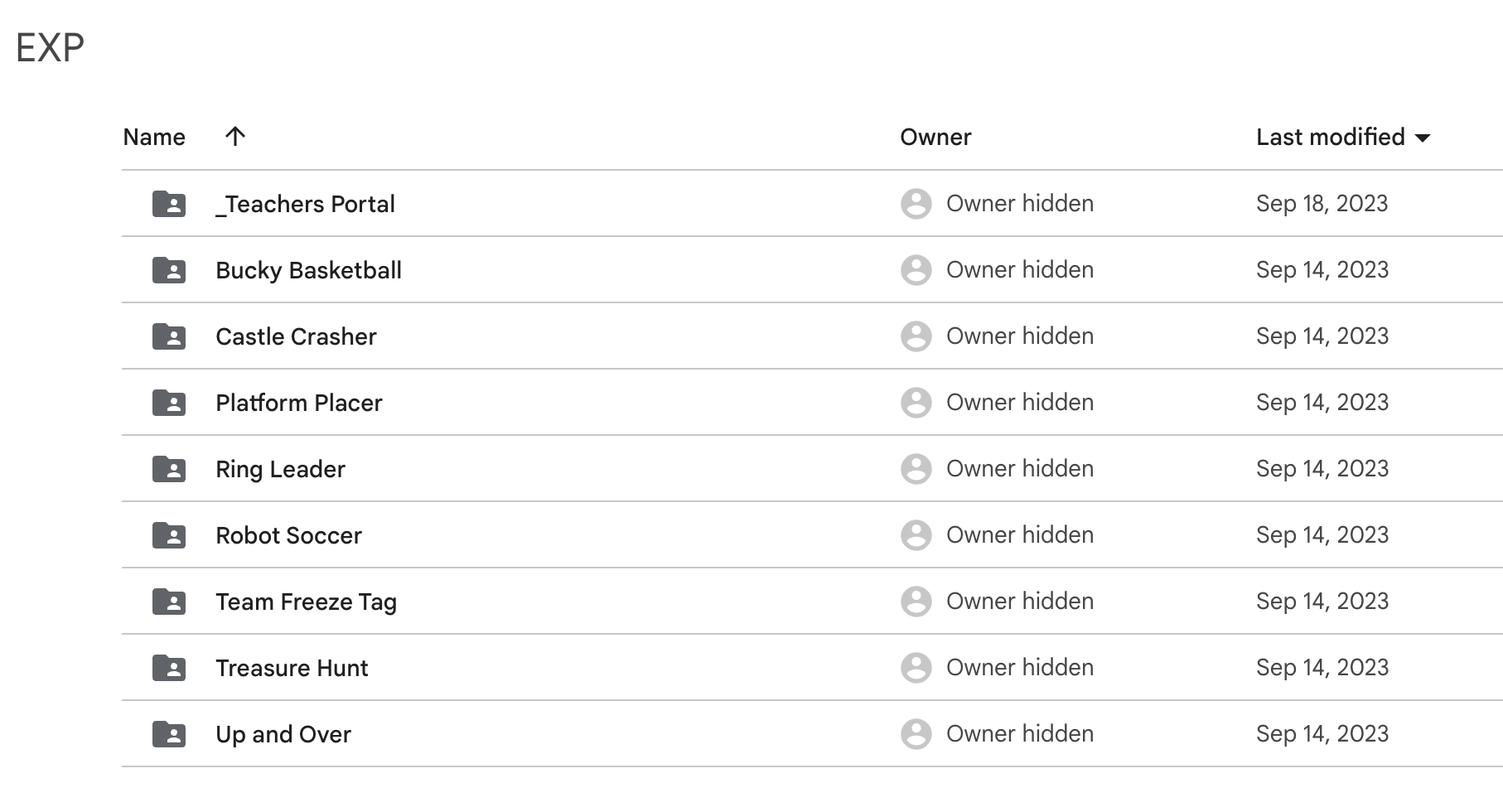Click the _Teachers Portal shared folder icon
The width and height of the screenshot is (1503, 812).
[168, 204]
